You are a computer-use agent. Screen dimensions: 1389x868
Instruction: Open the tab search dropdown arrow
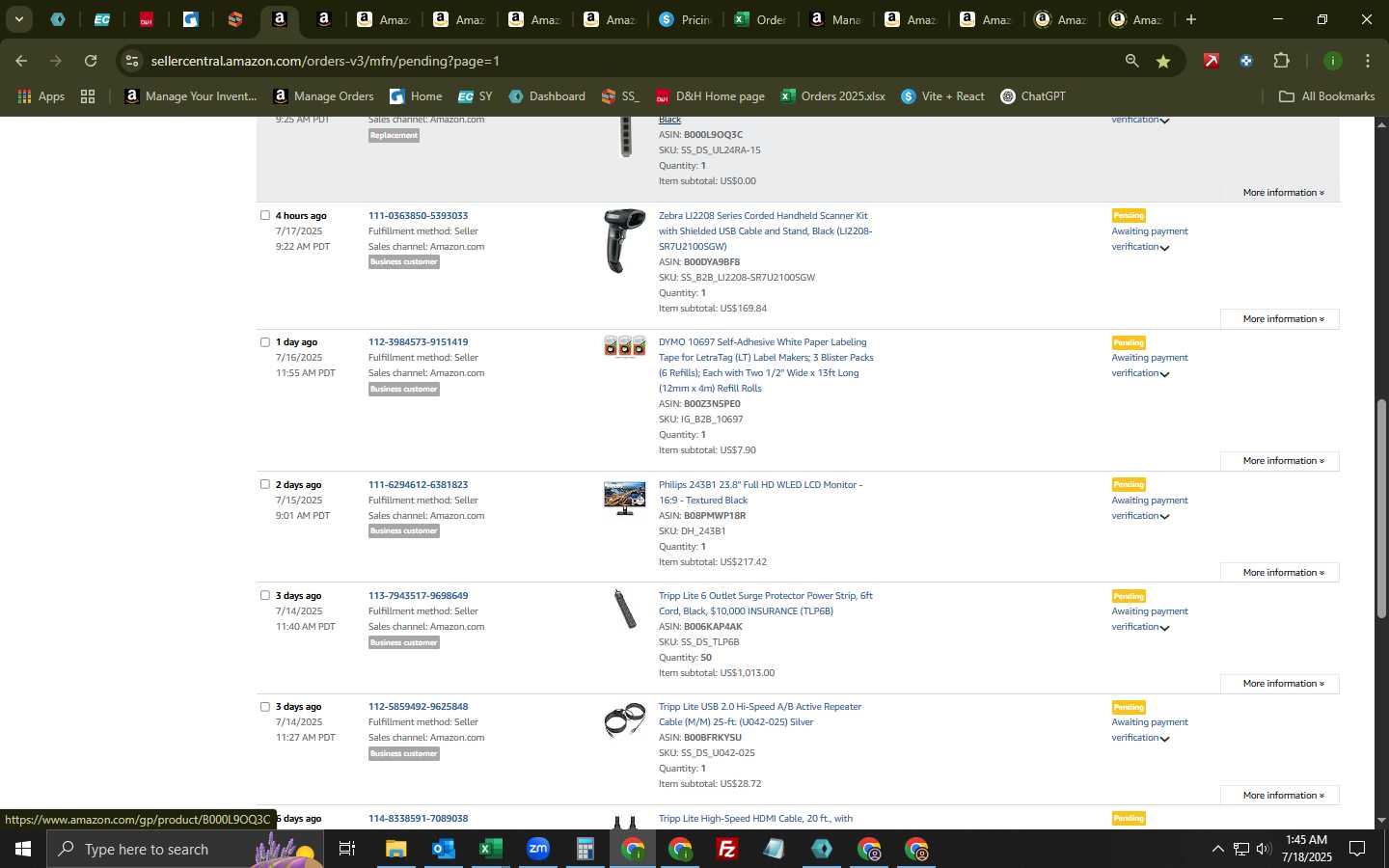click(x=18, y=19)
